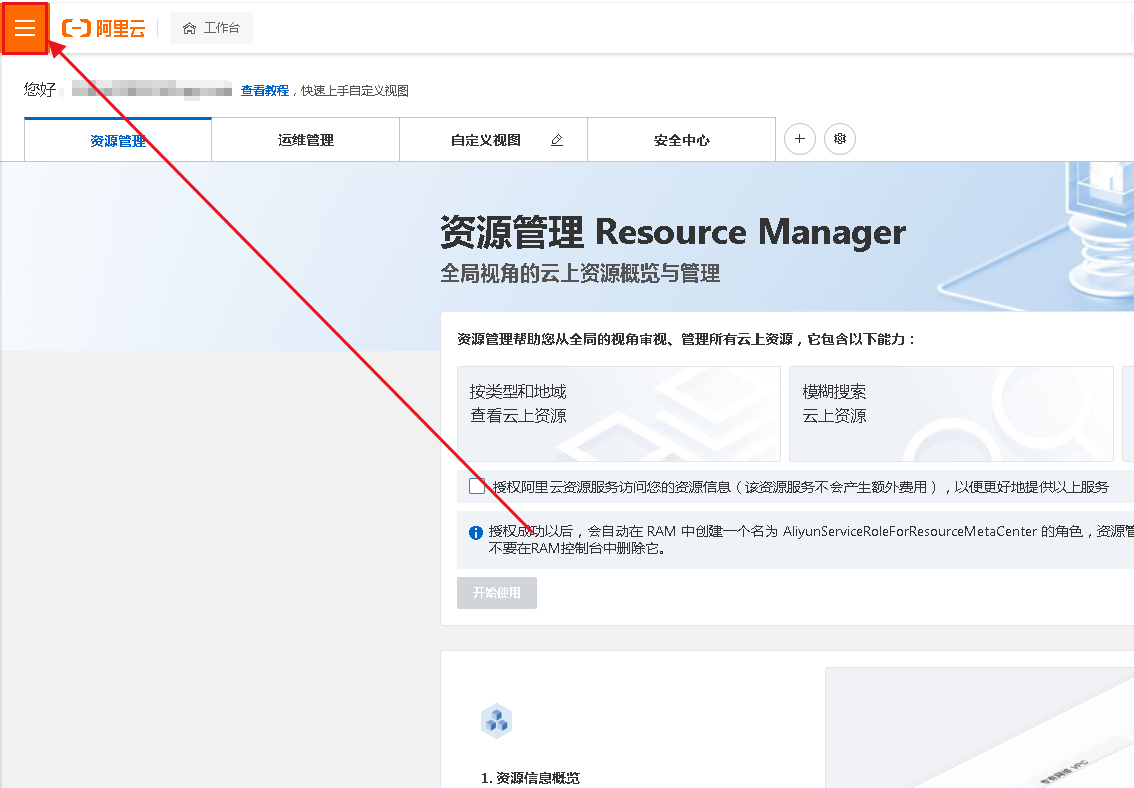Switch to the 安全中心 tab

click(x=681, y=140)
